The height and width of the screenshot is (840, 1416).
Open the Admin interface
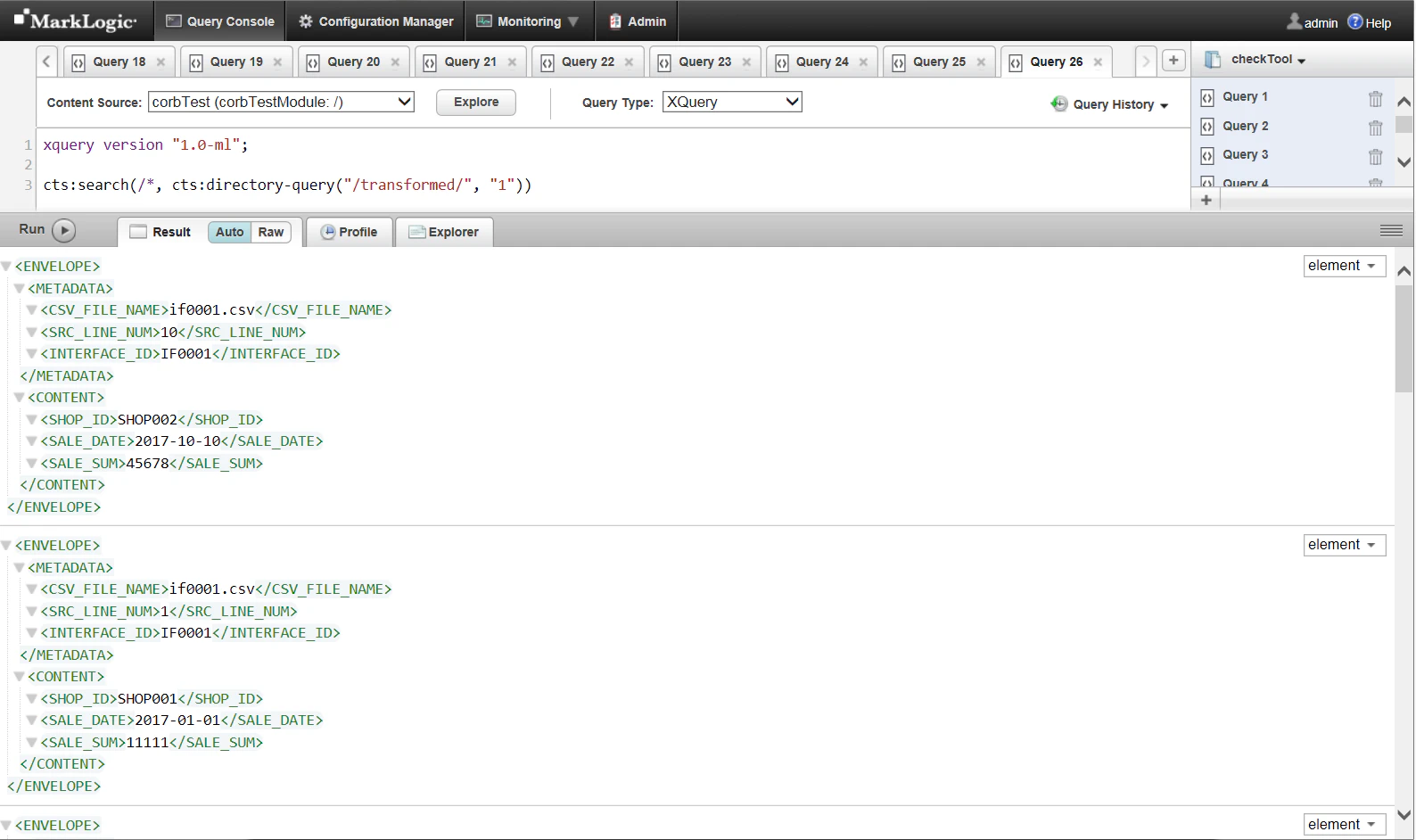(x=638, y=21)
